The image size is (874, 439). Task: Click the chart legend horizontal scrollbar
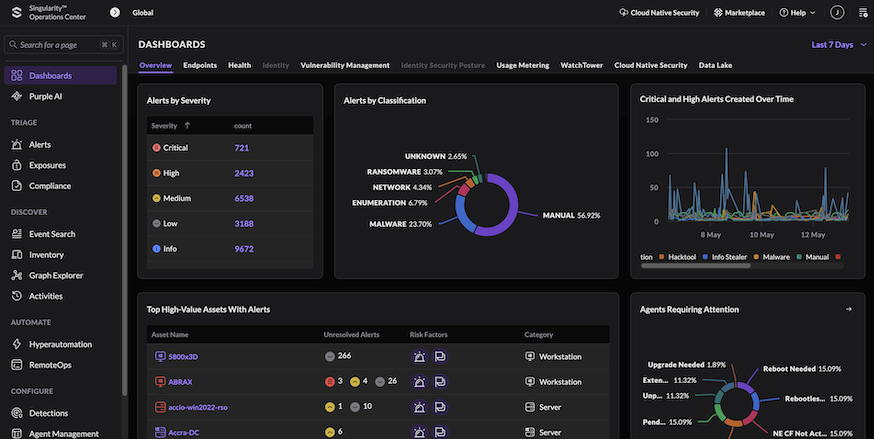(x=696, y=266)
